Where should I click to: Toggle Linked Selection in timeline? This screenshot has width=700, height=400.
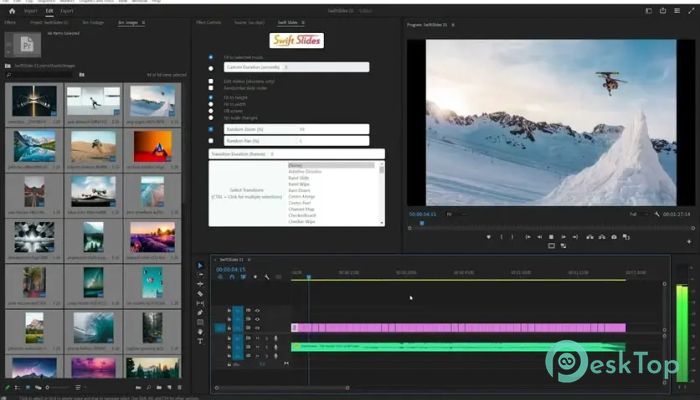coord(243,277)
